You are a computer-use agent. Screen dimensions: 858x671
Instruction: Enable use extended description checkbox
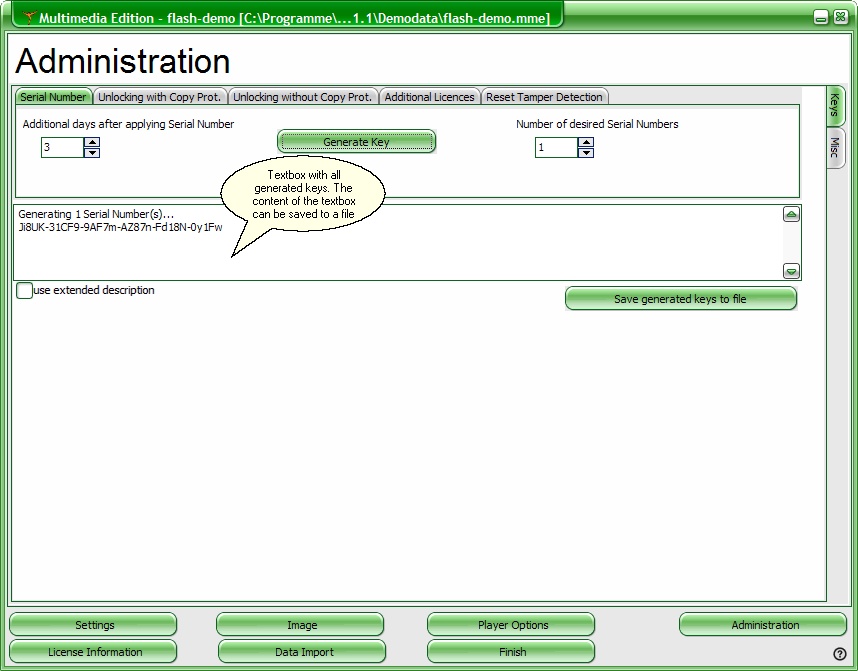tap(25, 291)
